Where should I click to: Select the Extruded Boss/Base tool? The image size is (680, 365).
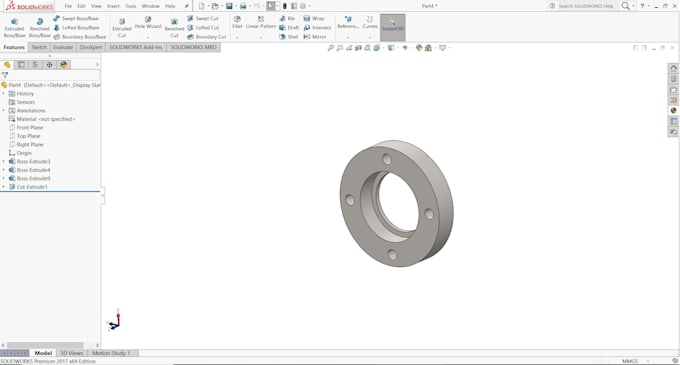pyautogui.click(x=14, y=28)
